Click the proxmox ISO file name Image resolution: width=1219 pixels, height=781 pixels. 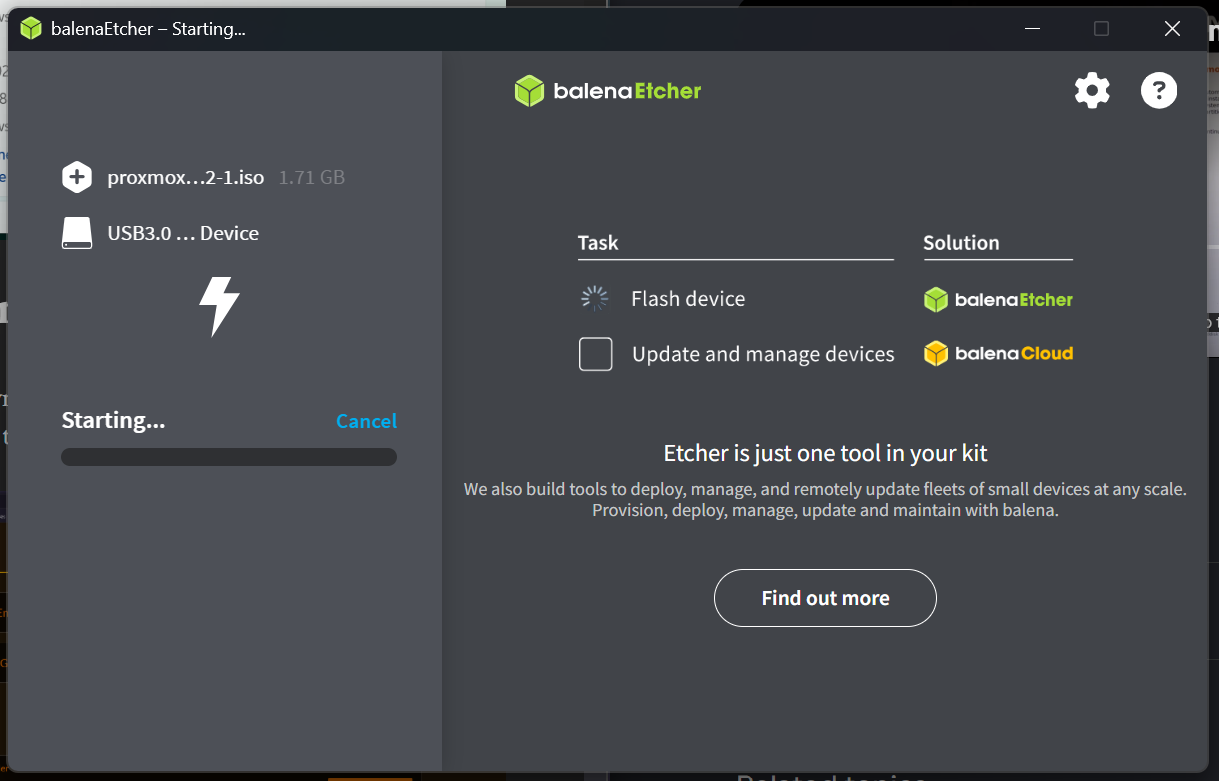coord(186,177)
